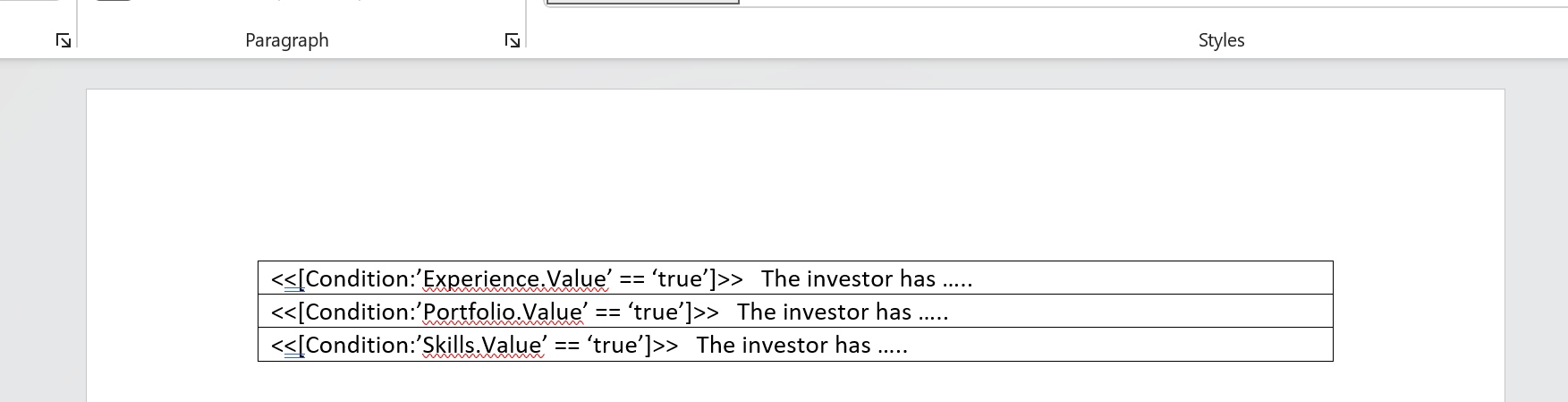Click 'The investor has' in Experience row
Viewport: 1568px width, 402px height.
click(x=848, y=279)
